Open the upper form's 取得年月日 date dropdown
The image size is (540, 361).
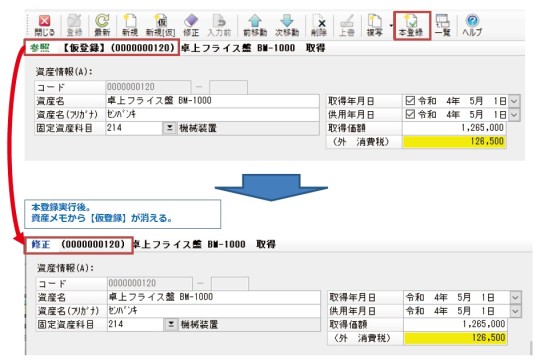514,101
